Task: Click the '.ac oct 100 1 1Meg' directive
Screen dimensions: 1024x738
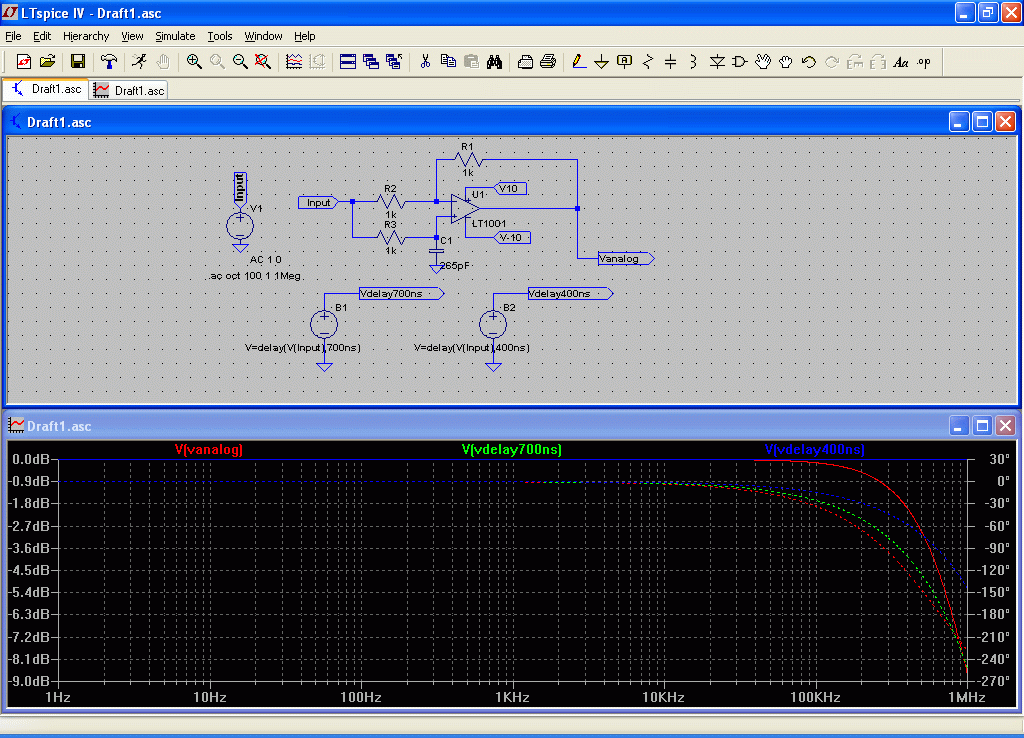Action: (x=255, y=276)
